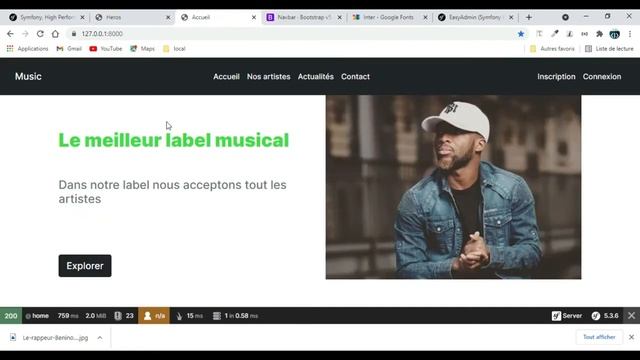Open the Nos artistes nav link
Screen dimensions: 640x360
[269, 77]
